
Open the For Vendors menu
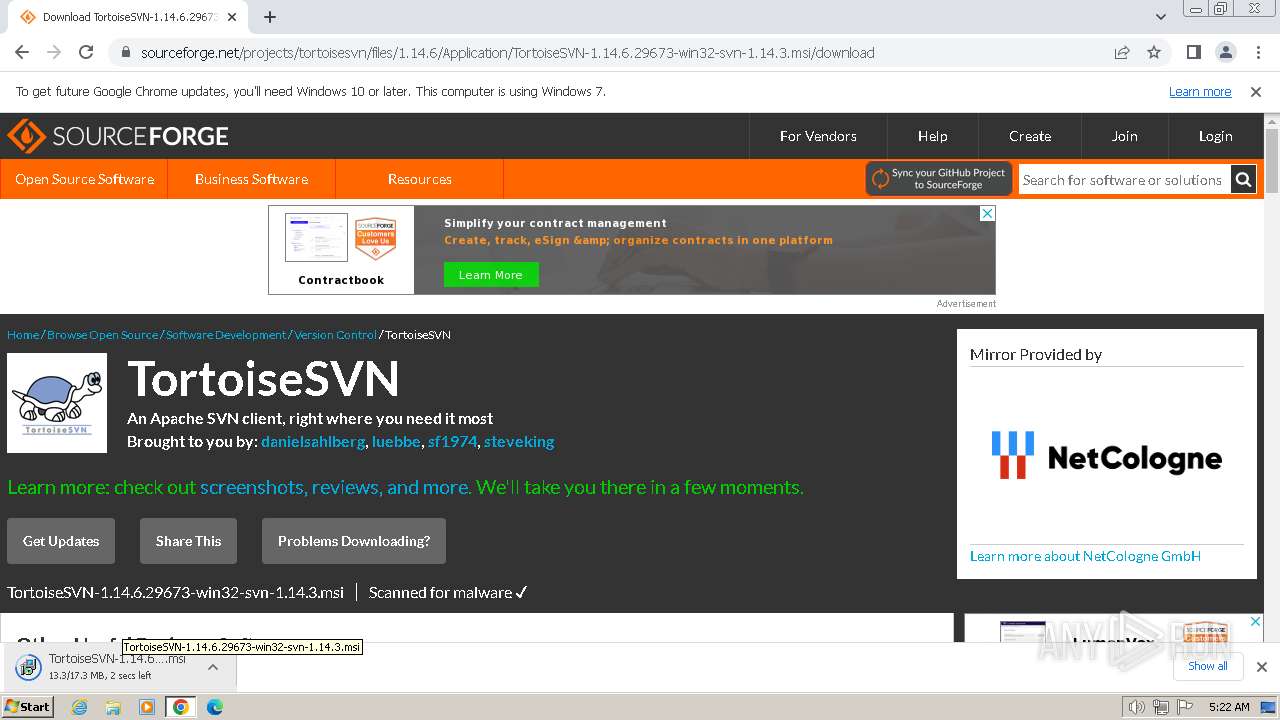(818, 136)
